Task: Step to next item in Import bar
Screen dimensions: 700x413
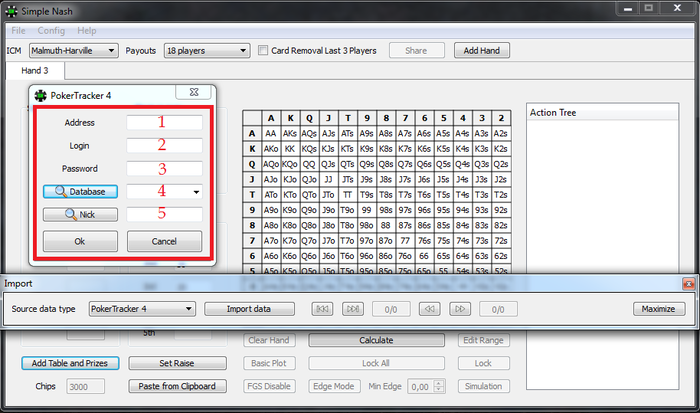Action: pyautogui.click(x=460, y=309)
